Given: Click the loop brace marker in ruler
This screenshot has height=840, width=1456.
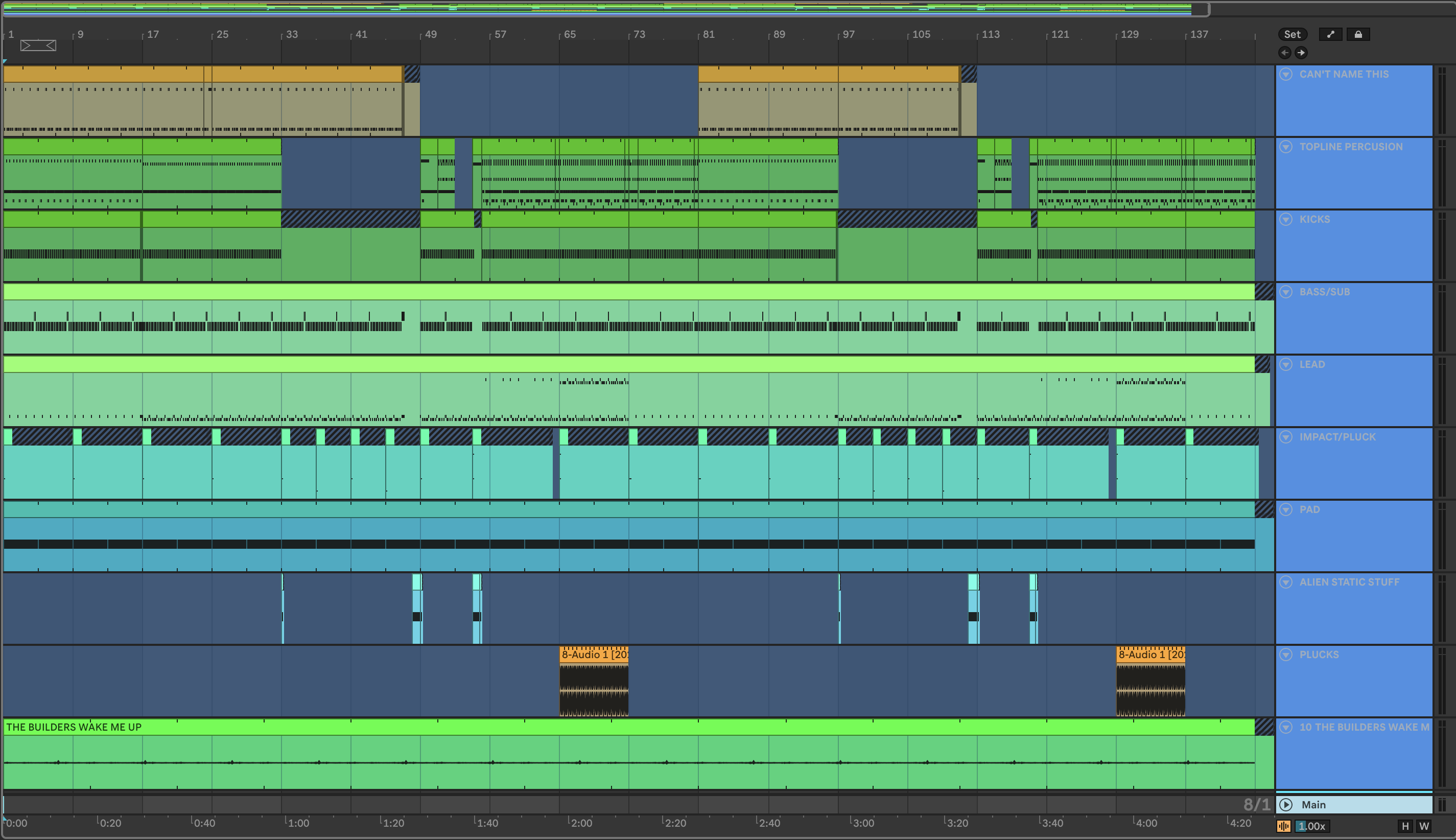Looking at the screenshot, I should (38, 45).
